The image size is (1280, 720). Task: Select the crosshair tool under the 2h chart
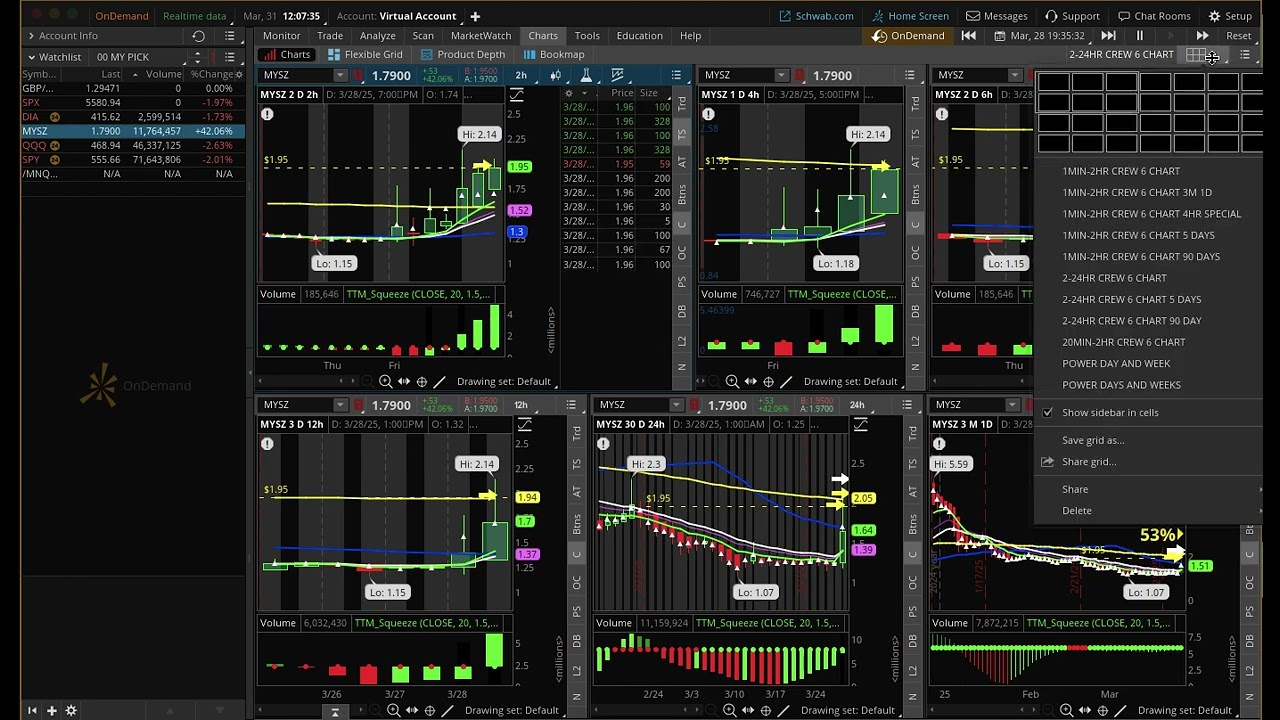[x=421, y=381]
